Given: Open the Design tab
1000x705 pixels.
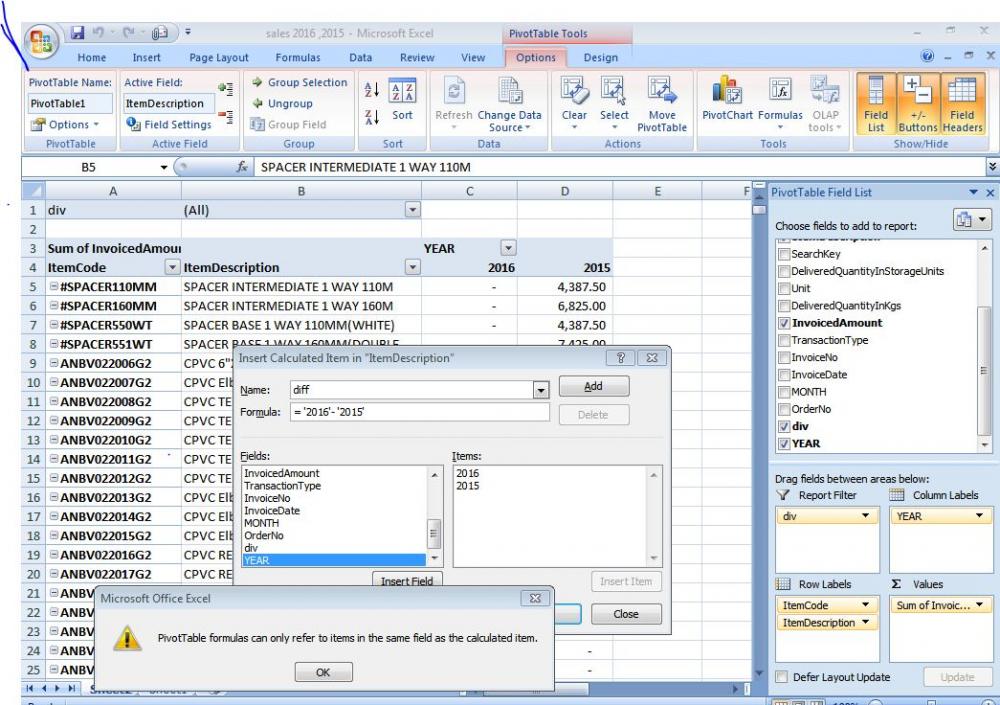Looking at the screenshot, I should tap(601, 57).
